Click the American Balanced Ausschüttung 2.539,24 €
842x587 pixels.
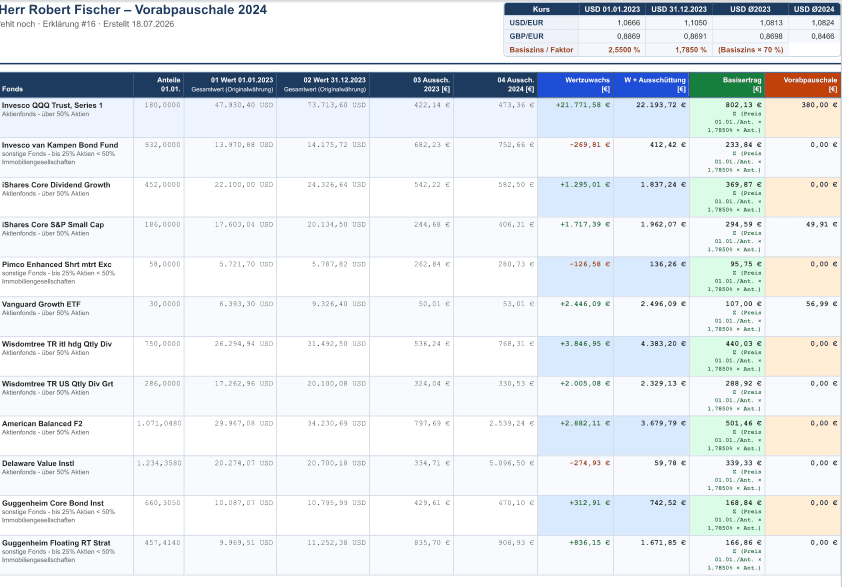pyautogui.click(x=511, y=424)
